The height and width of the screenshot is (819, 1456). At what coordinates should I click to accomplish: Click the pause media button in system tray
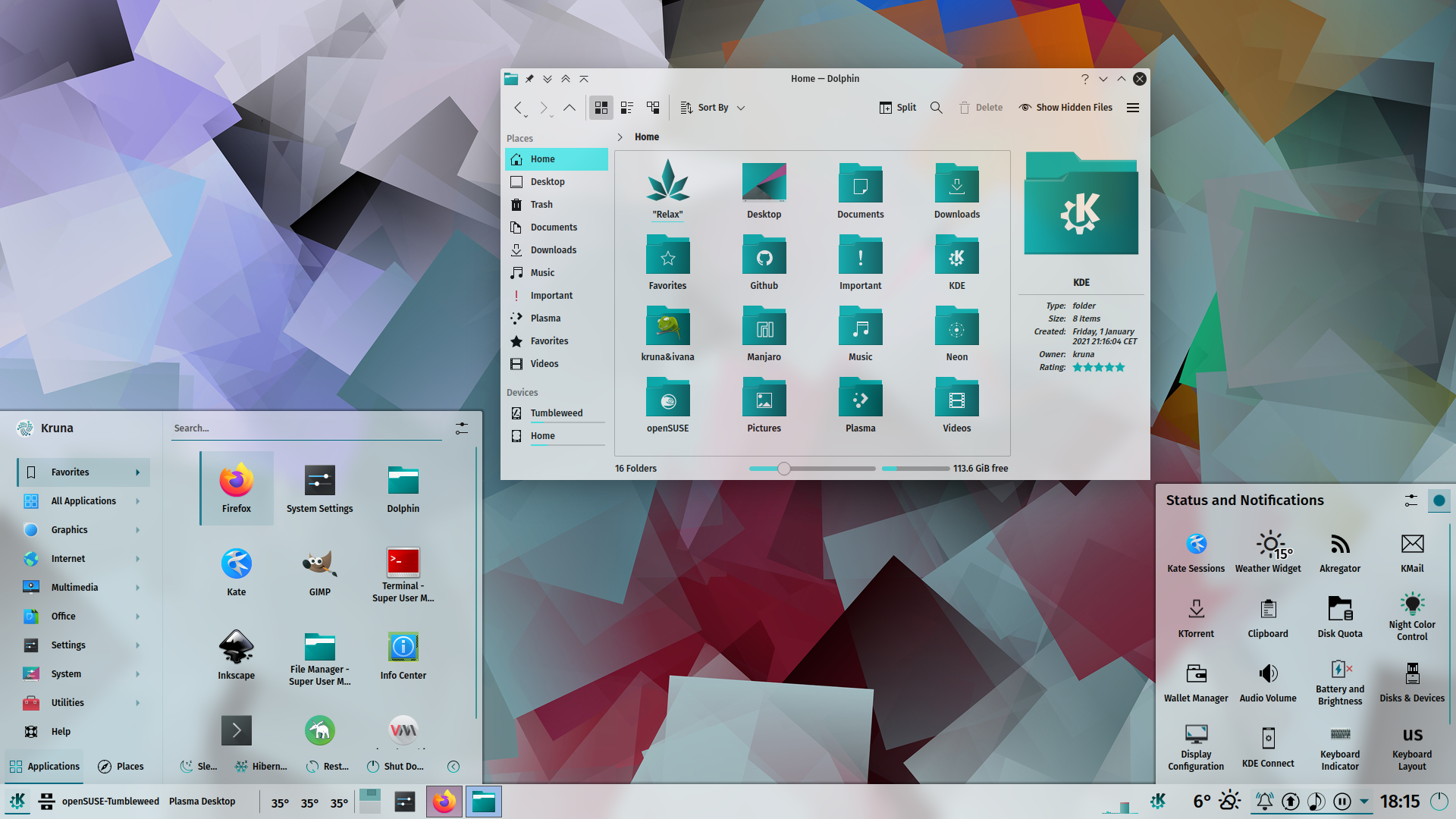pyautogui.click(x=1341, y=802)
